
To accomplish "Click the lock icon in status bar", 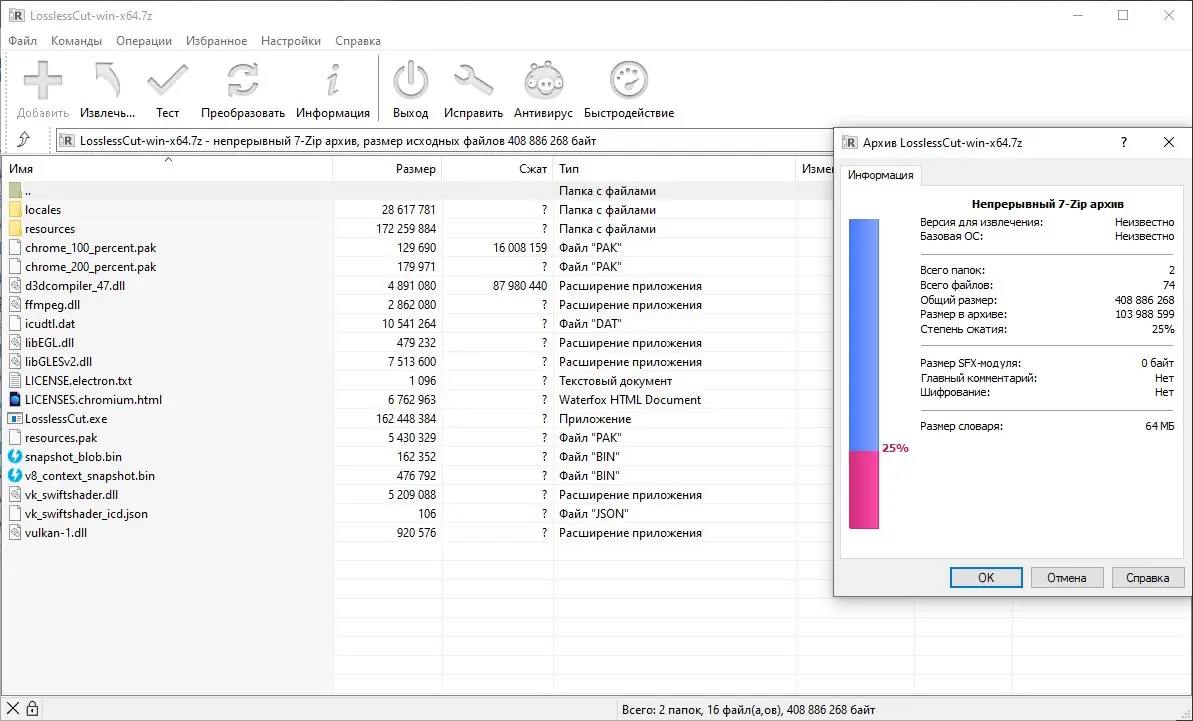I will [33, 709].
